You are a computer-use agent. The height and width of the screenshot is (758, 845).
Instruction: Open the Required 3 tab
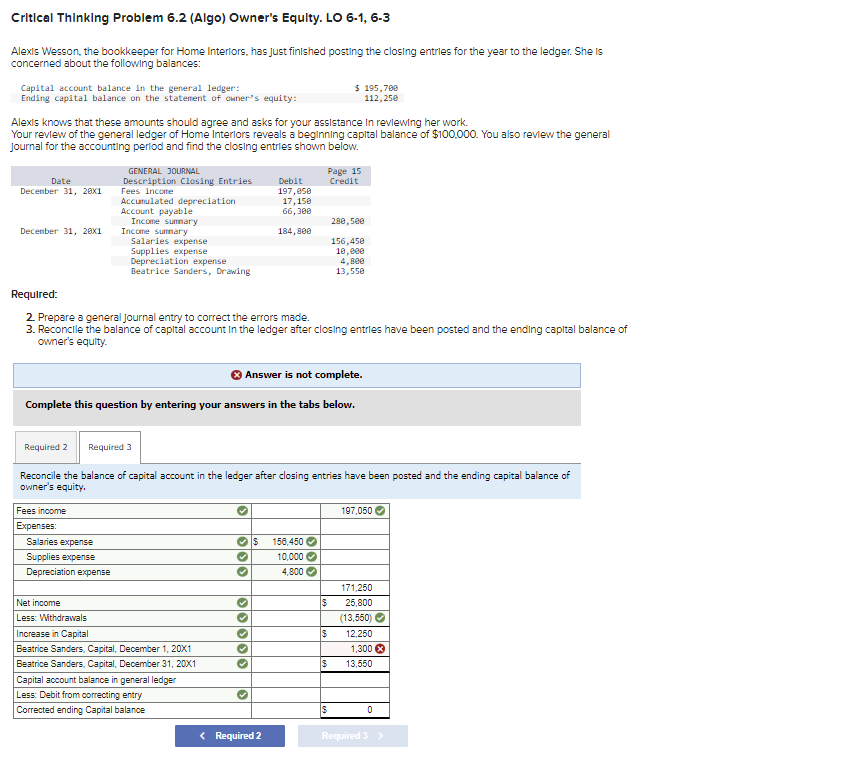tap(109, 447)
